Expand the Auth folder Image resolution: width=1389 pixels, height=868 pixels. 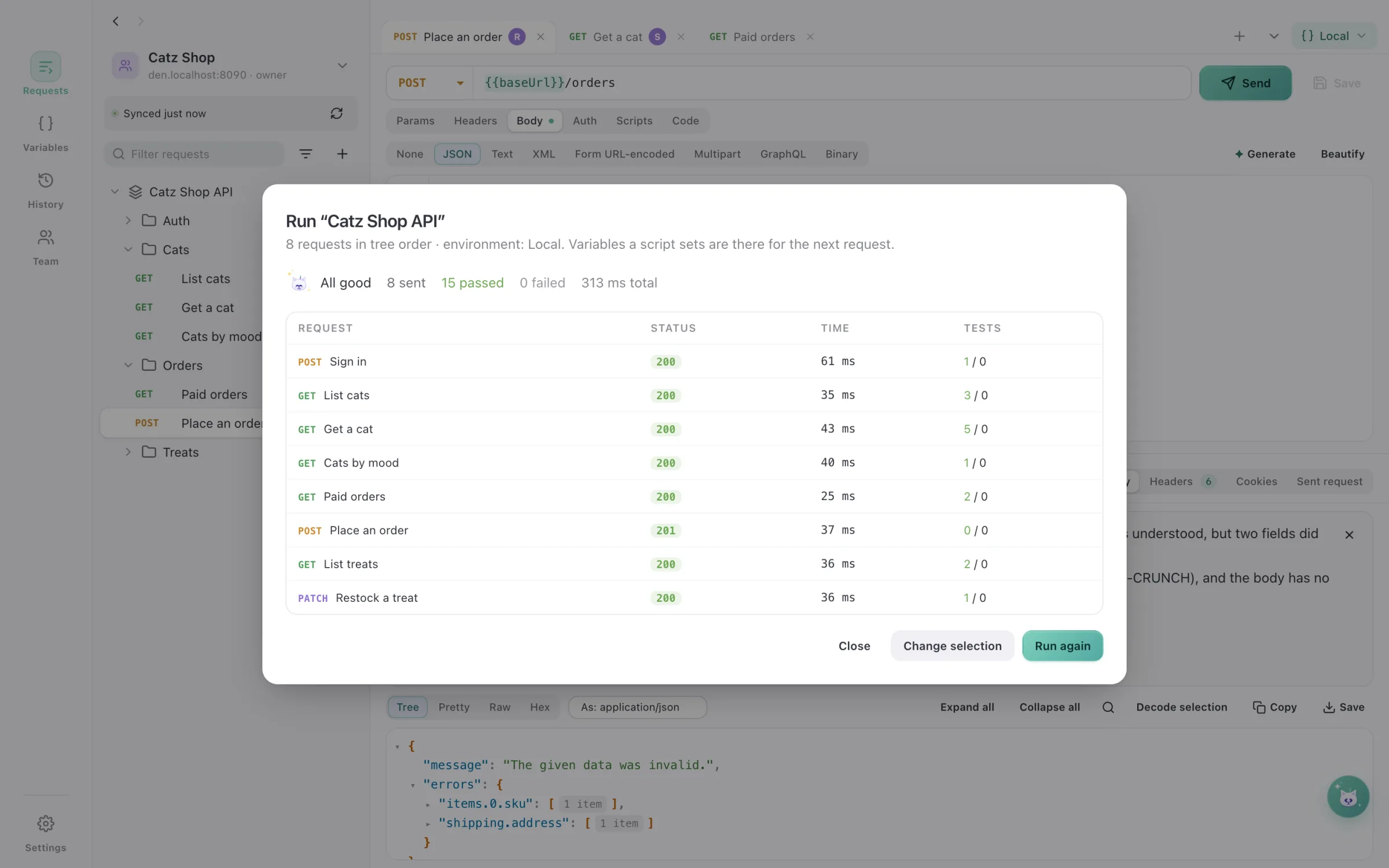[x=128, y=220]
